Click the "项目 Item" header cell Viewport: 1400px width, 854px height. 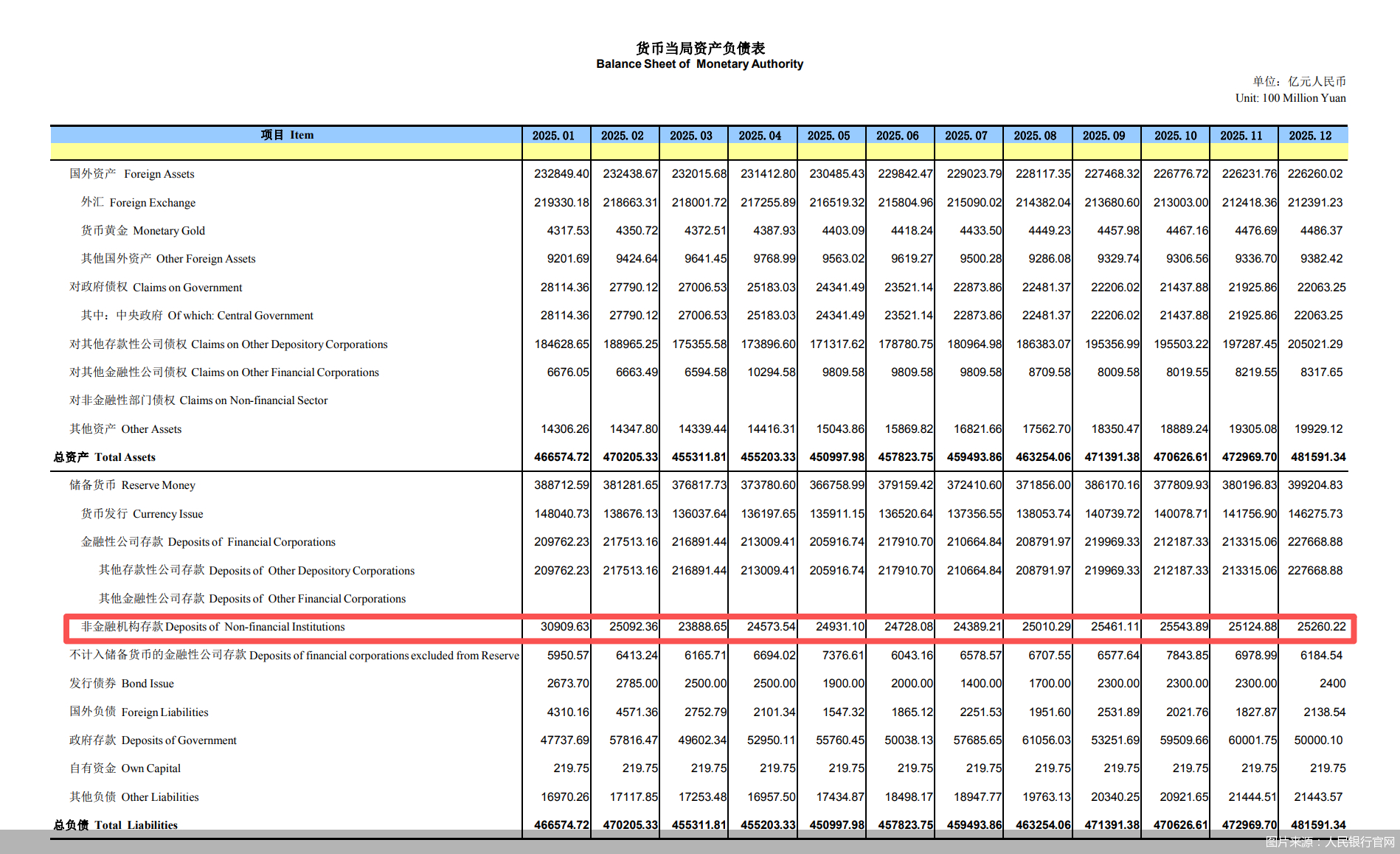(287, 135)
